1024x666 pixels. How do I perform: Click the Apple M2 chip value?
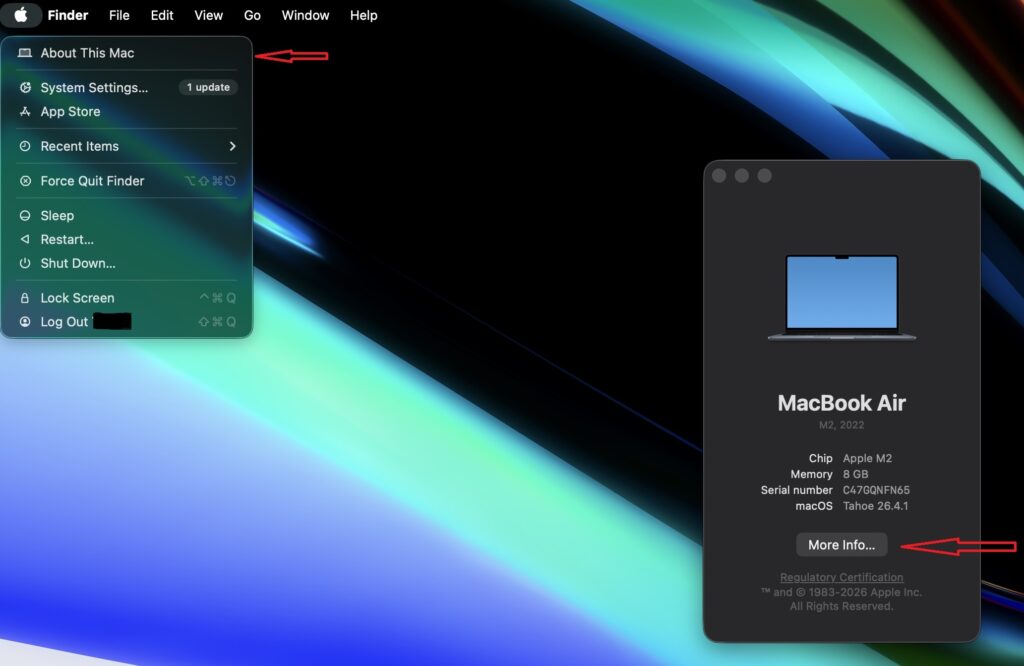[x=867, y=458]
